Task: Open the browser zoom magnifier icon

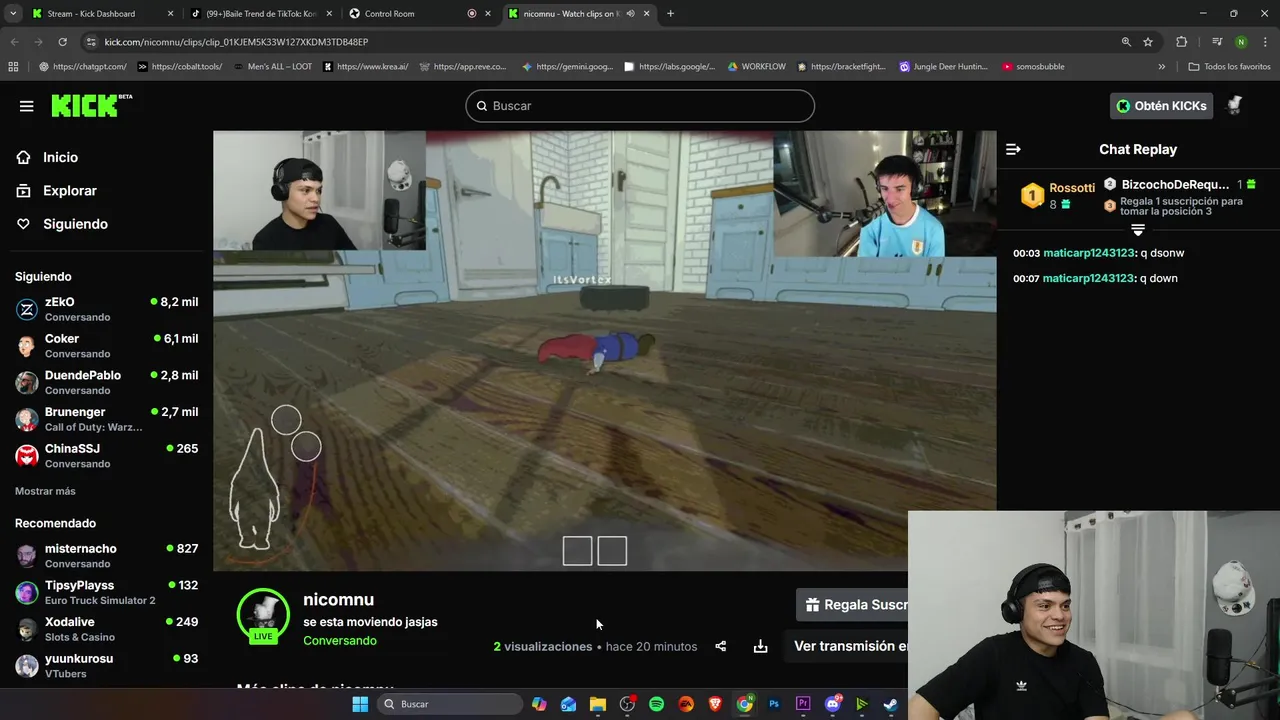Action: [1126, 42]
